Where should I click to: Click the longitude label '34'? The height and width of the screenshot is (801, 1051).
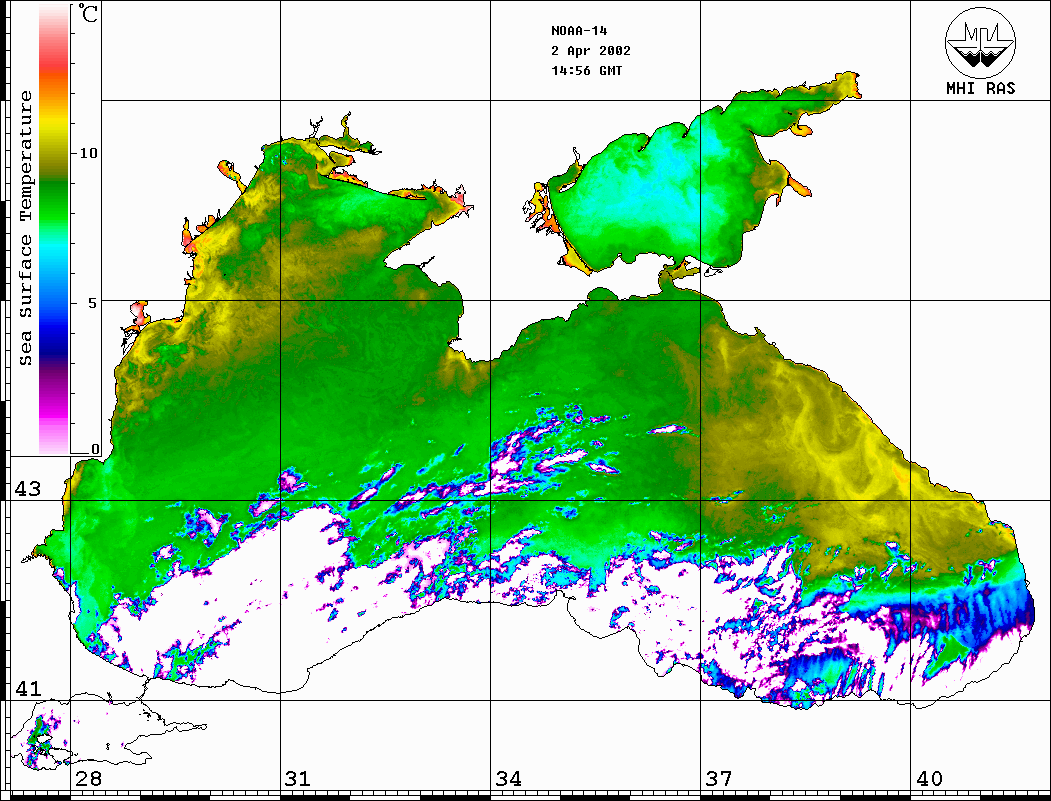tap(508, 778)
